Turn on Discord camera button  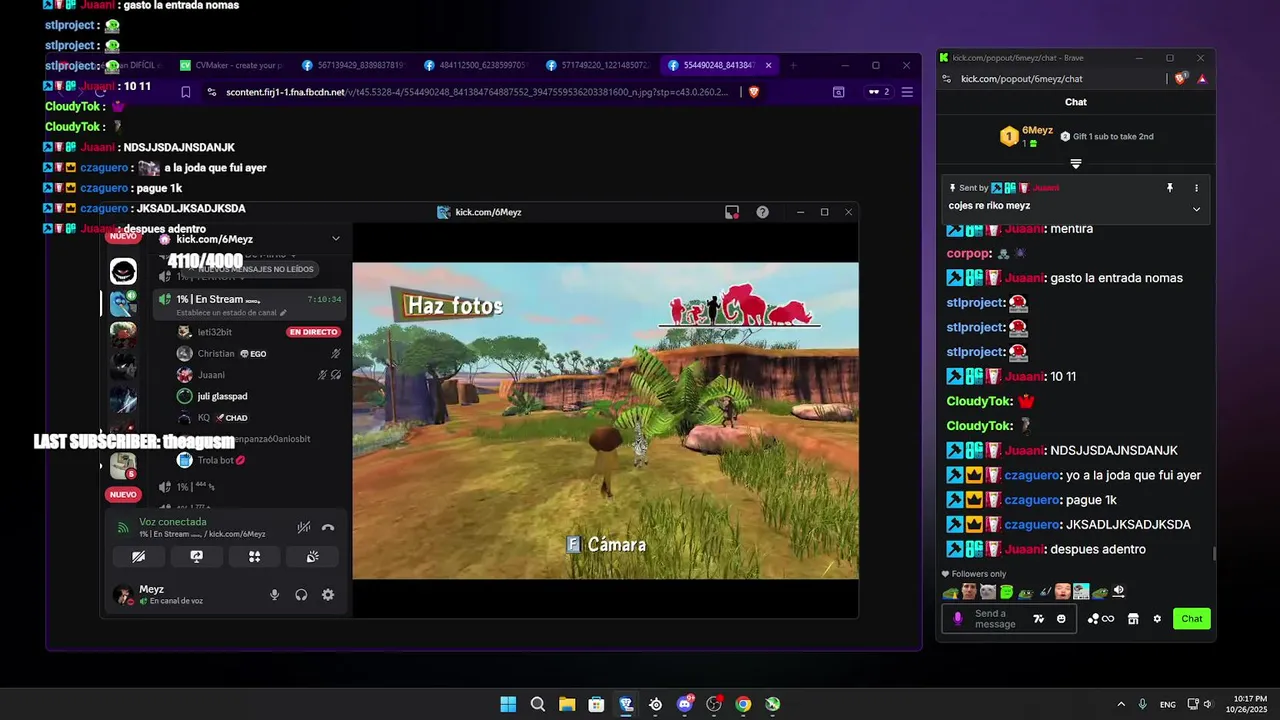click(138, 557)
